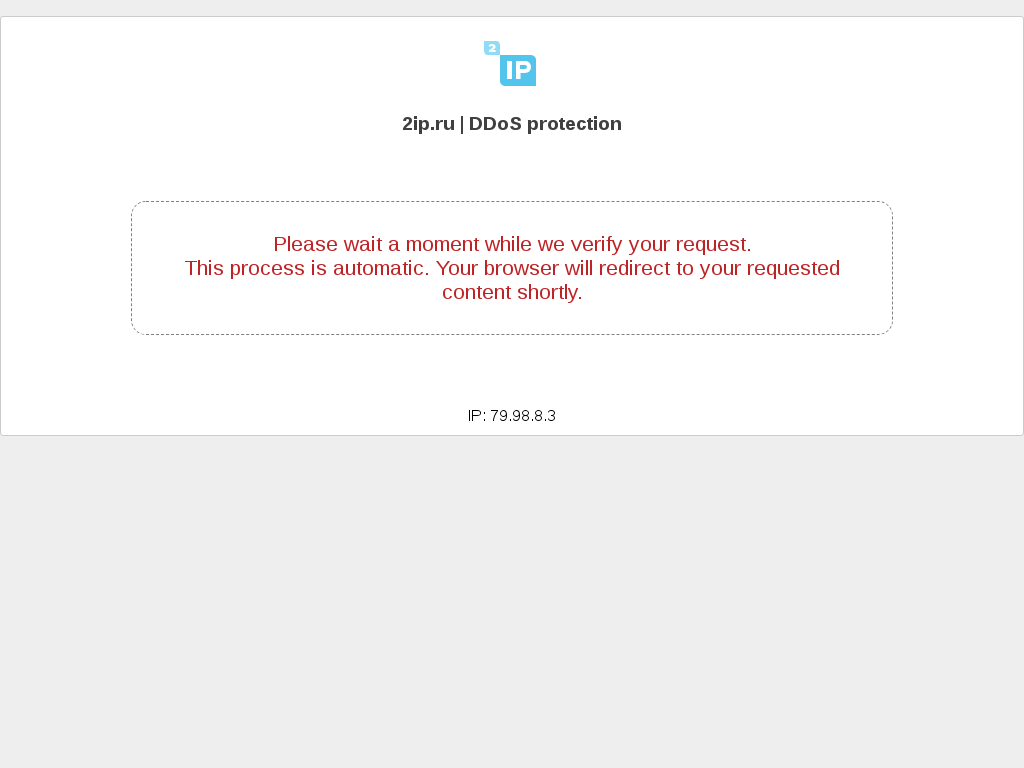Click the vertical bar separator in heading
1024x768 pixels.
point(462,123)
